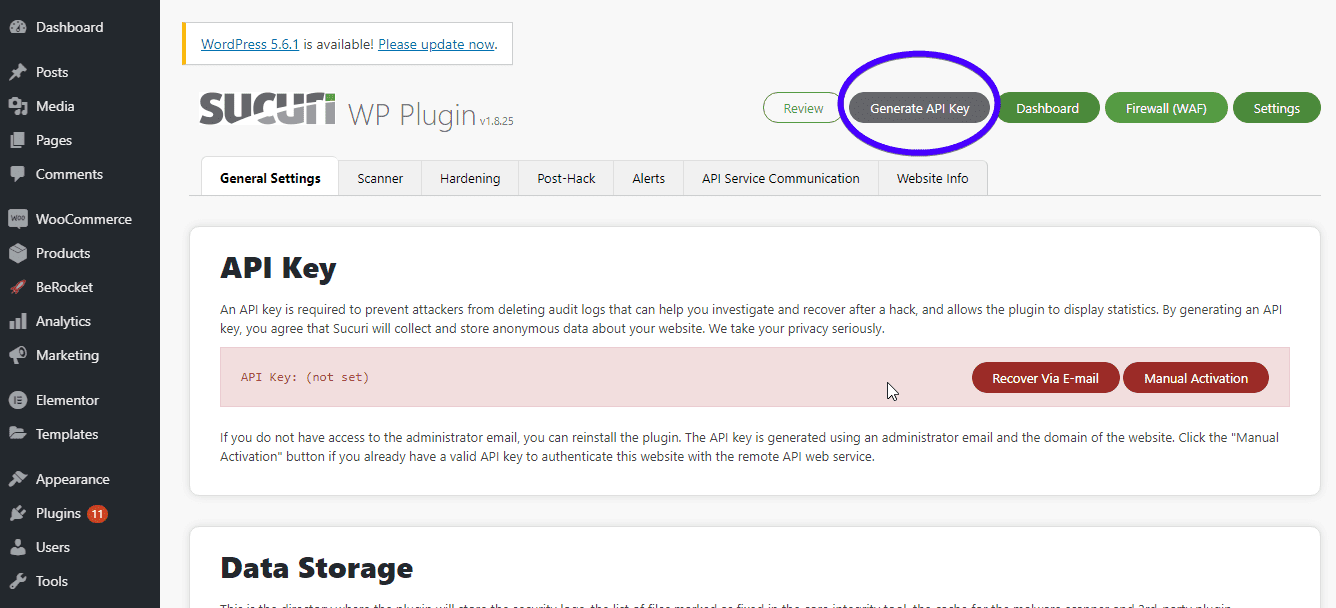Click the Templates folder icon
The width and height of the screenshot is (1336, 608).
(x=17, y=434)
